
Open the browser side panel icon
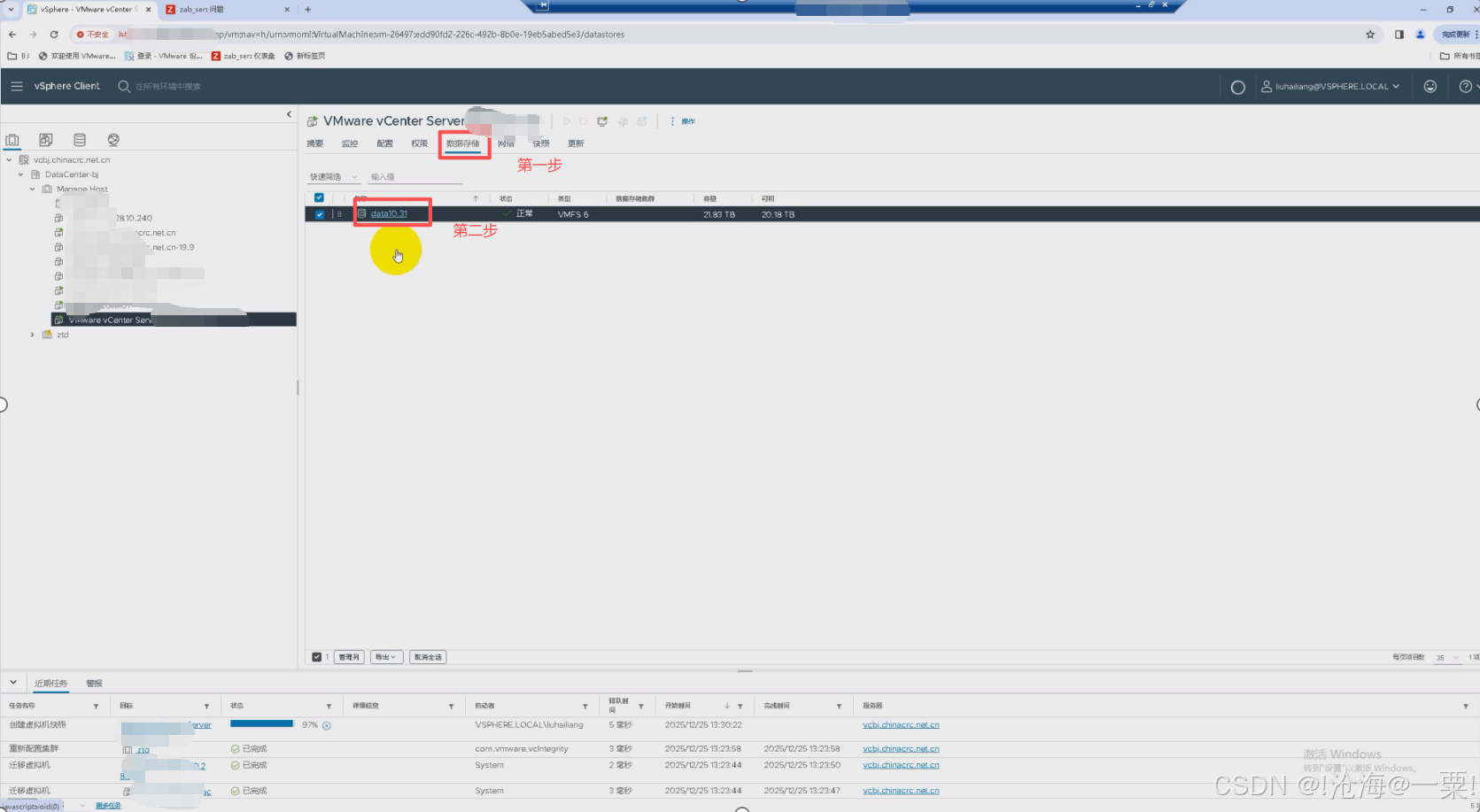[1399, 35]
